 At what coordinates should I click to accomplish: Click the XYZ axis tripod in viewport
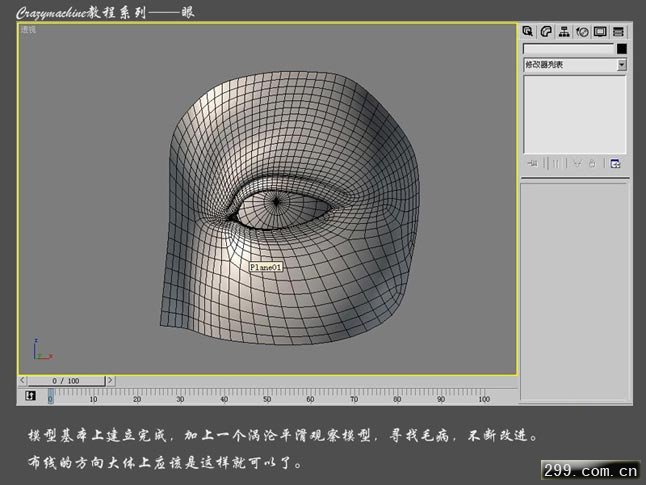point(42,349)
